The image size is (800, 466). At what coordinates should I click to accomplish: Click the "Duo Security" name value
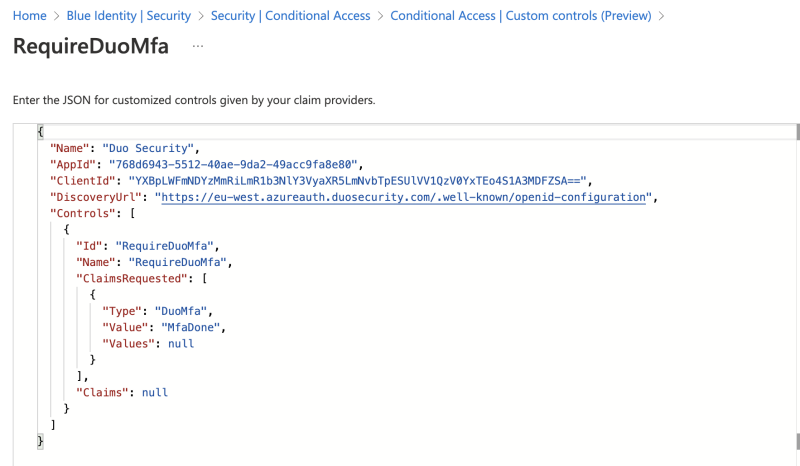[148, 148]
